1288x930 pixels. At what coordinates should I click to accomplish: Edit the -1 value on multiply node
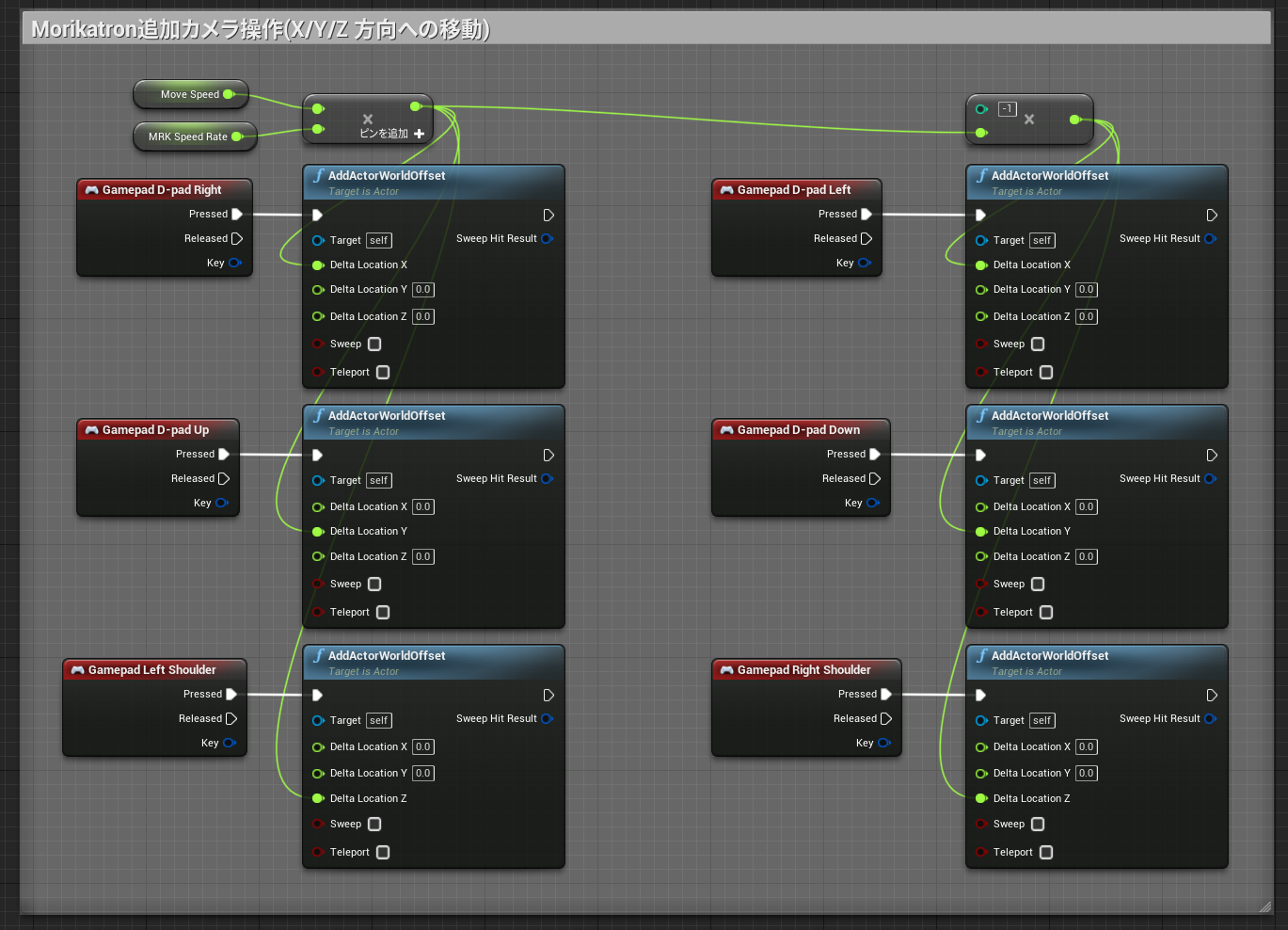(x=1008, y=109)
